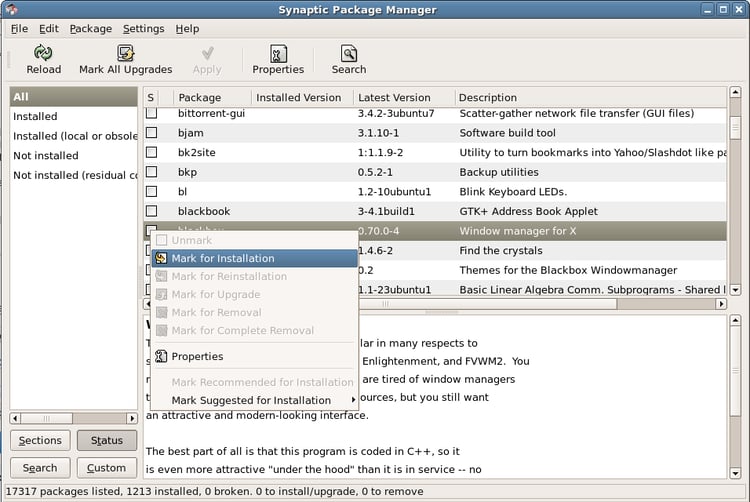Click the Custom filter button
The height and width of the screenshot is (502, 750).
[x=107, y=468]
